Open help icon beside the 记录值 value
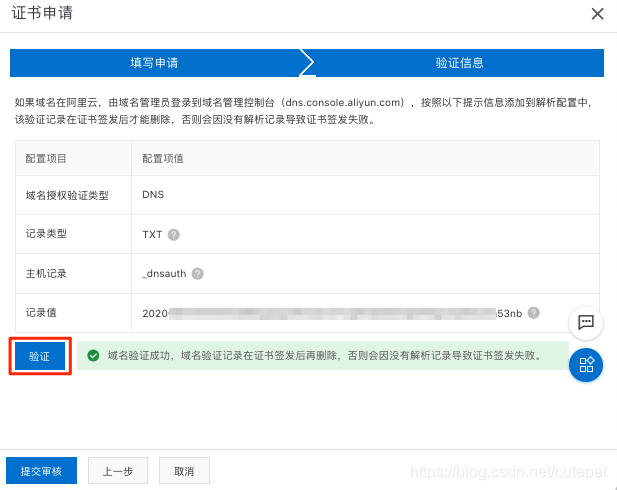 coord(534,313)
